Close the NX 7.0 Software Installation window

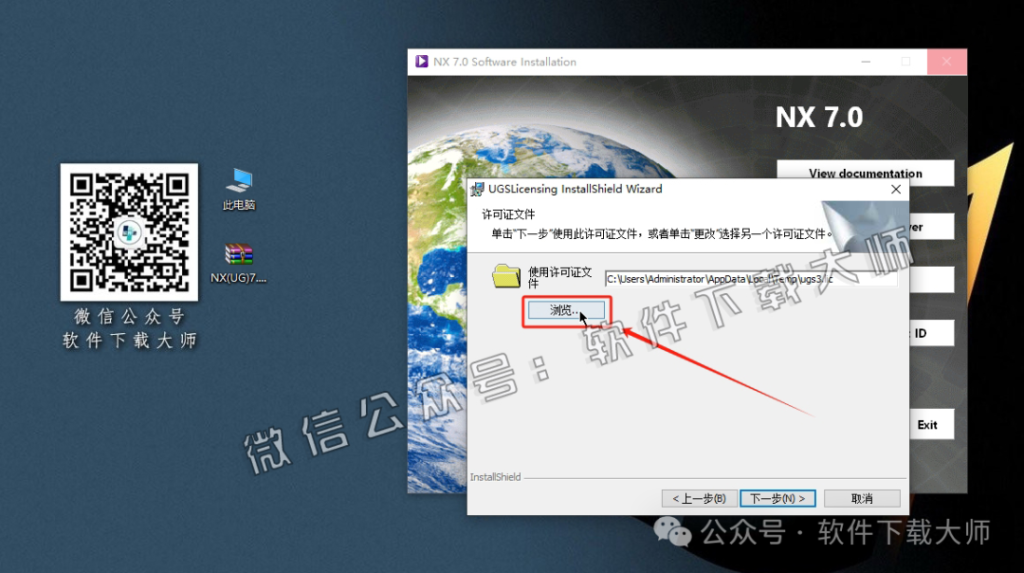tap(946, 62)
